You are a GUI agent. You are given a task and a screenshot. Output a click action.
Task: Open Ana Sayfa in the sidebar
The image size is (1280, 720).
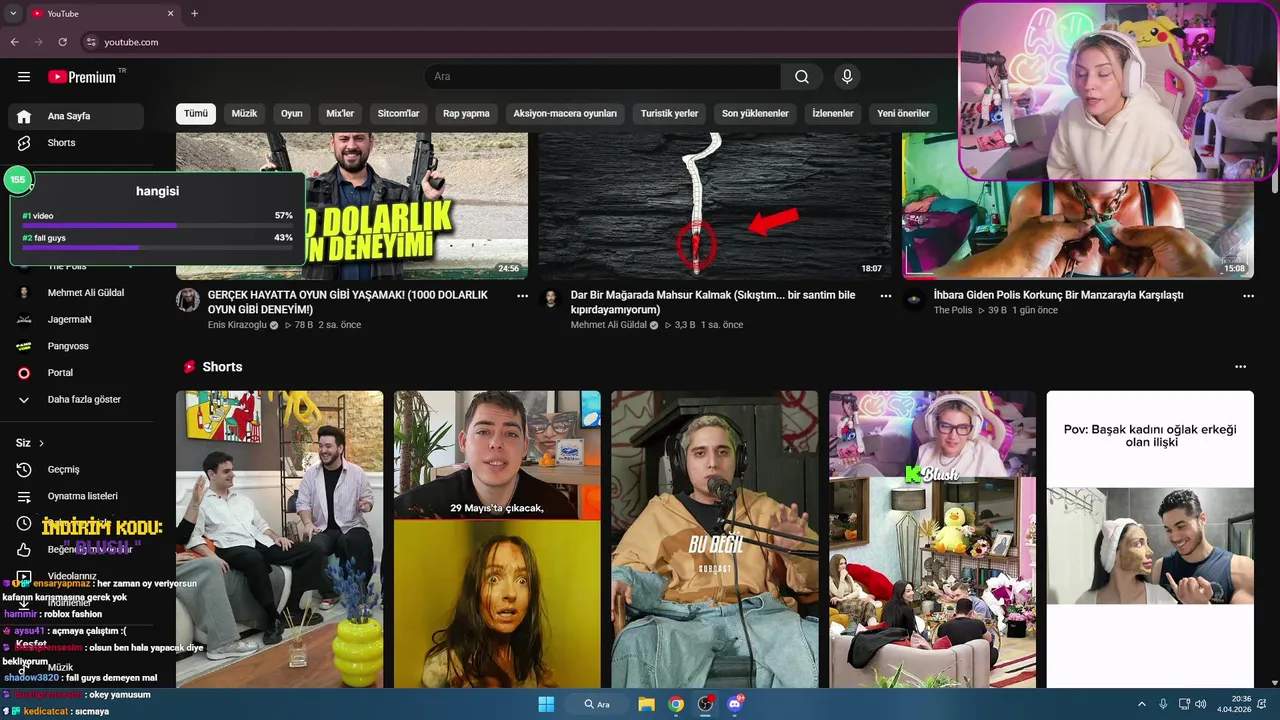point(76,116)
